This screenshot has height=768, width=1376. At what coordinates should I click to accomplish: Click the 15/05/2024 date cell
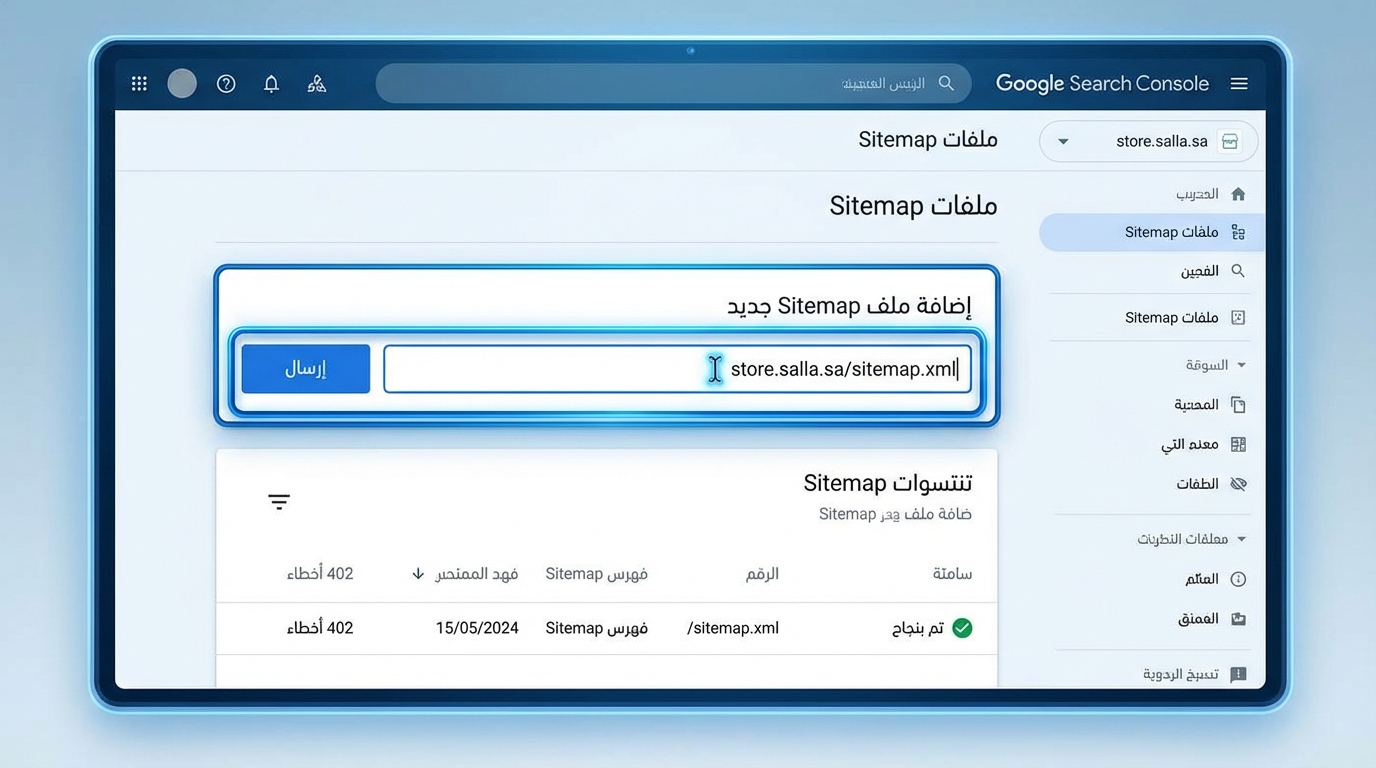coord(477,628)
